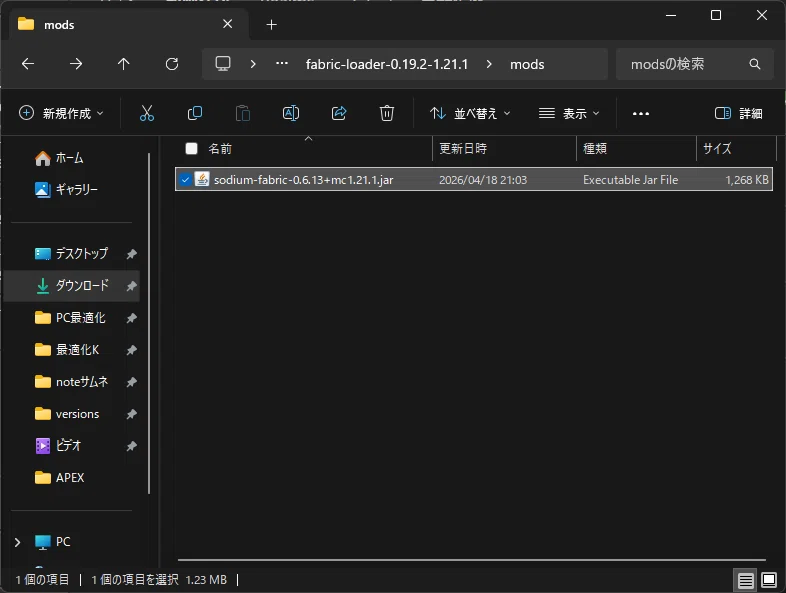
Task: Click the PC monitor icon in address bar
Action: point(223,64)
